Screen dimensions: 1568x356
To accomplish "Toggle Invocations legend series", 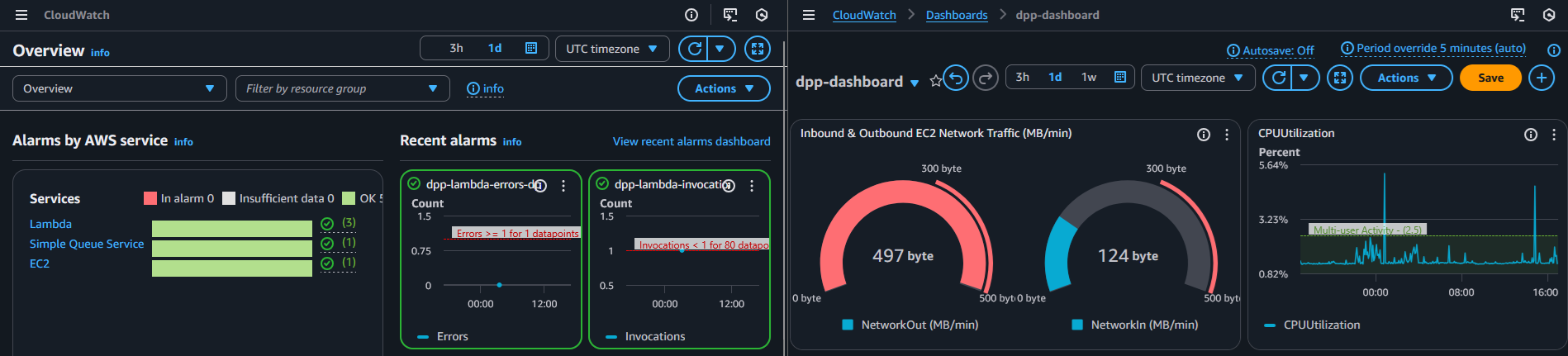I will coord(645,336).
